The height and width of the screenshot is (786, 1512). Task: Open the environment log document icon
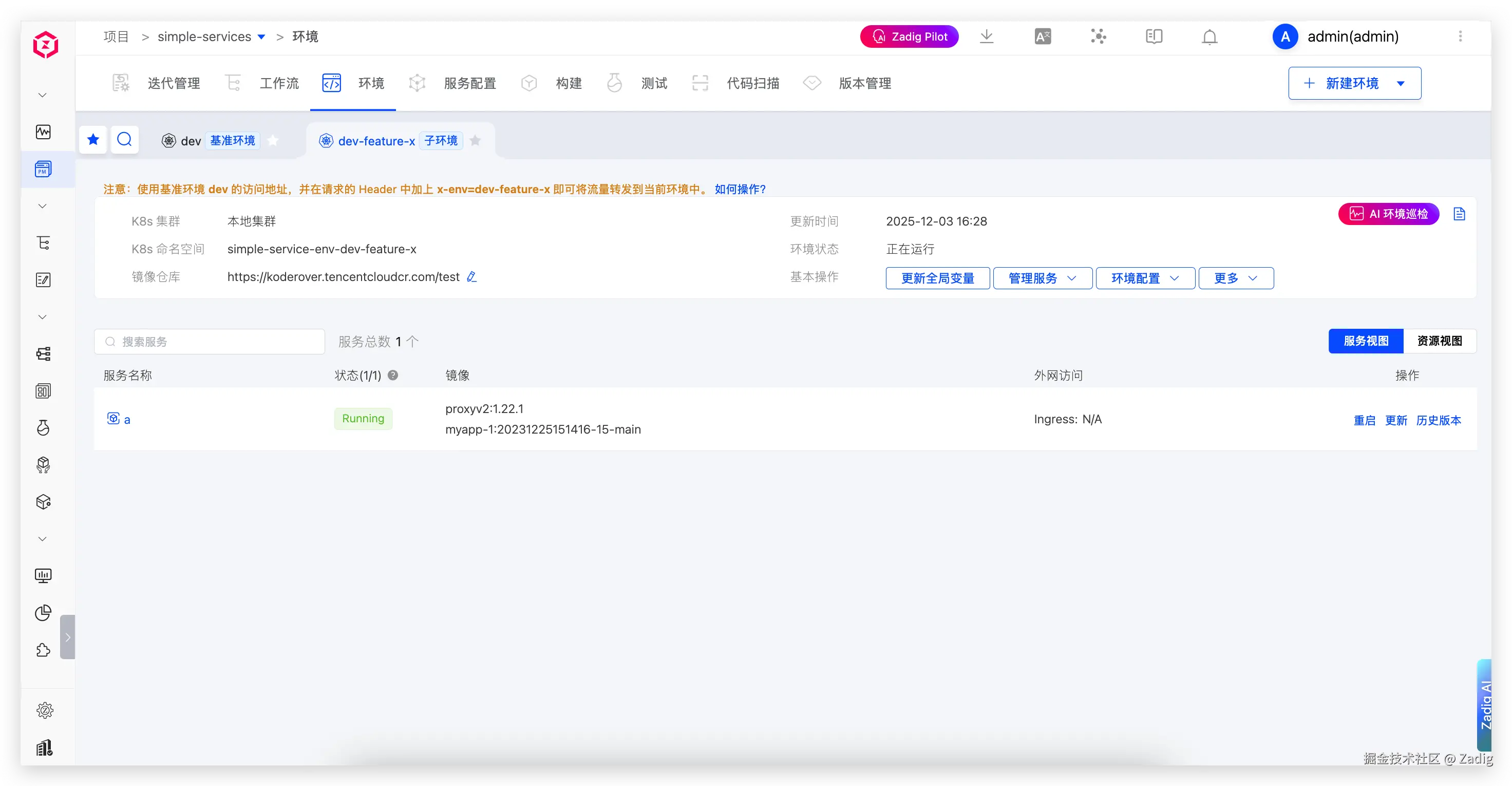click(1459, 214)
